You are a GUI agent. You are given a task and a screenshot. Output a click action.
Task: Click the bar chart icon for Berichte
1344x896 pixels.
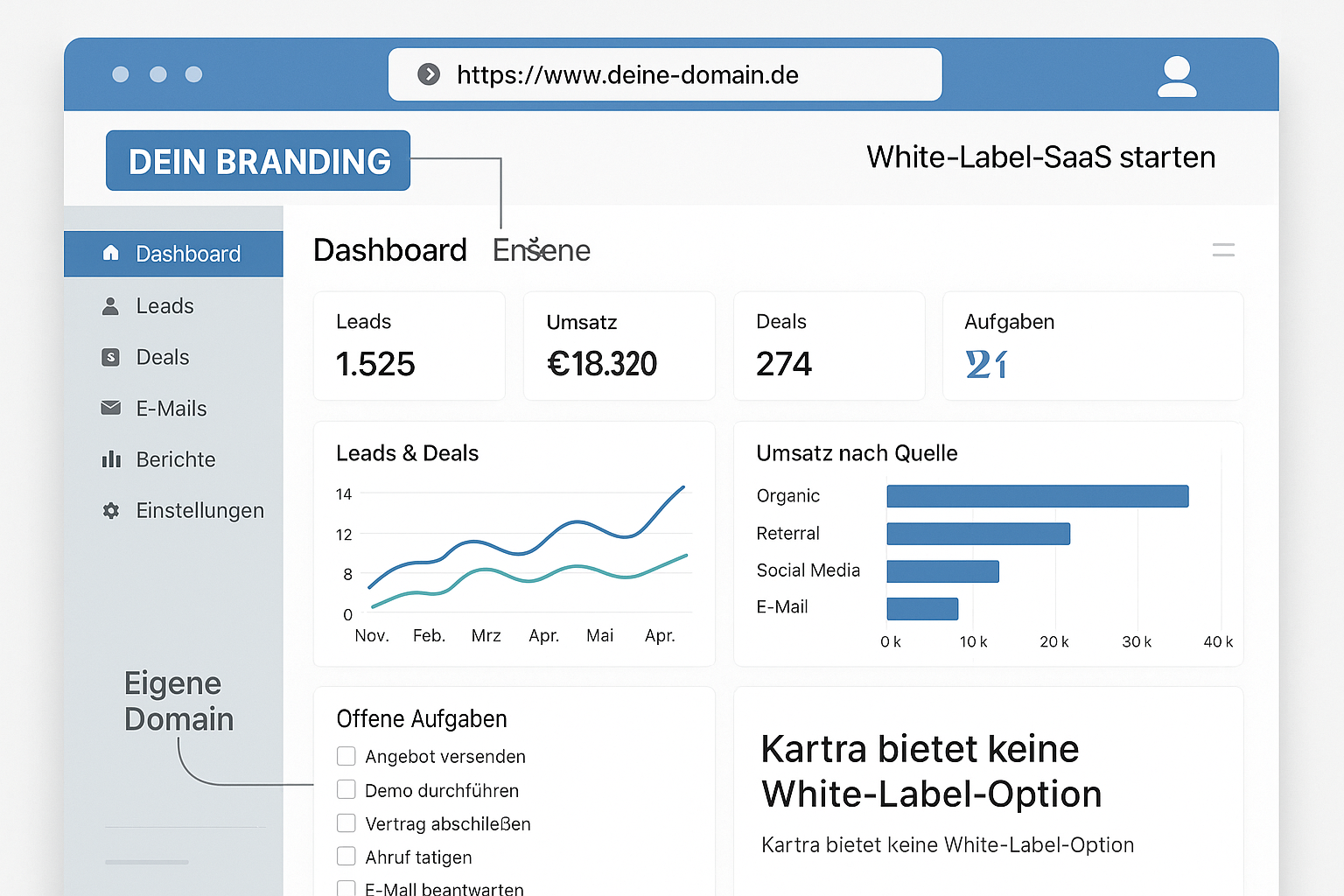[111, 459]
